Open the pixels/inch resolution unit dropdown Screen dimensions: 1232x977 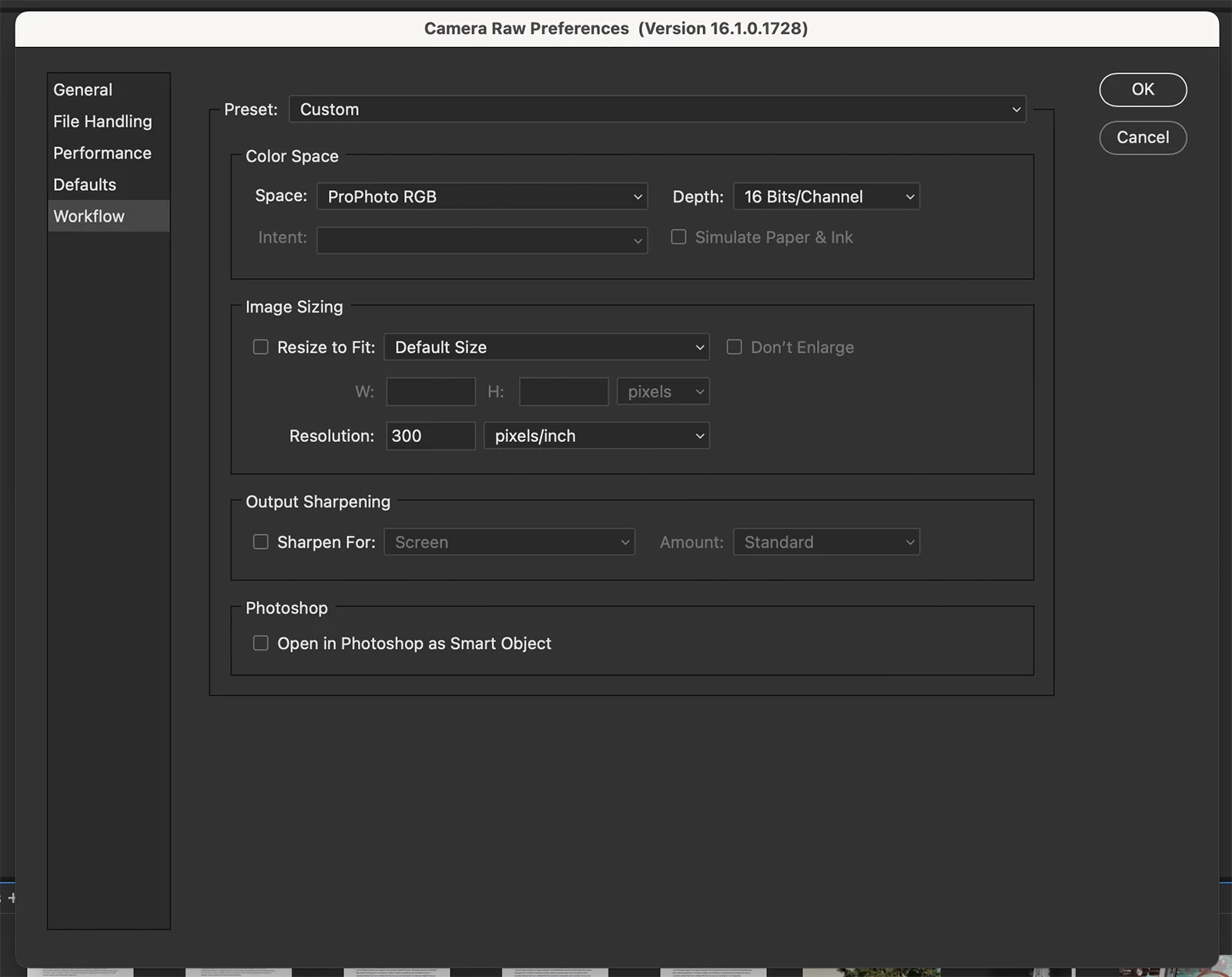597,436
